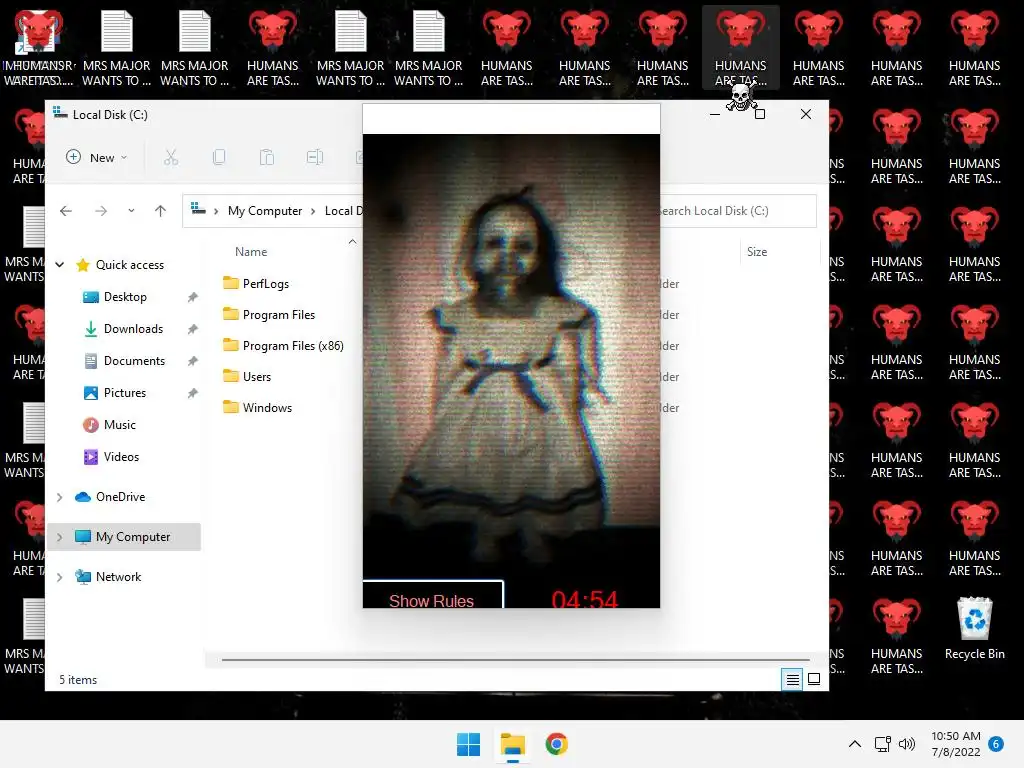Go up one folder level arrow
Image resolution: width=1024 pixels, height=768 pixels.
click(x=160, y=211)
